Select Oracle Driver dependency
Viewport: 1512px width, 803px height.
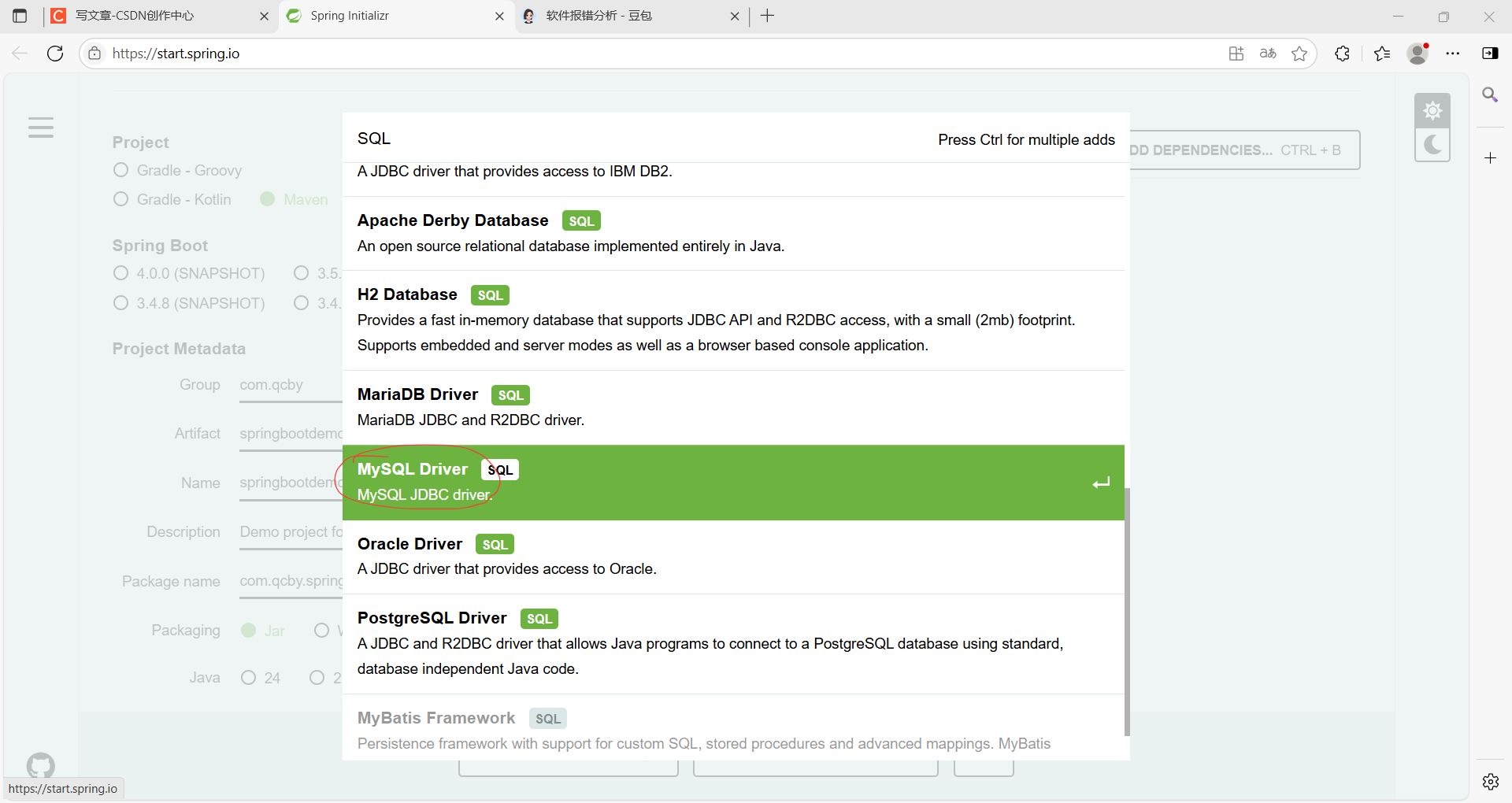733,557
